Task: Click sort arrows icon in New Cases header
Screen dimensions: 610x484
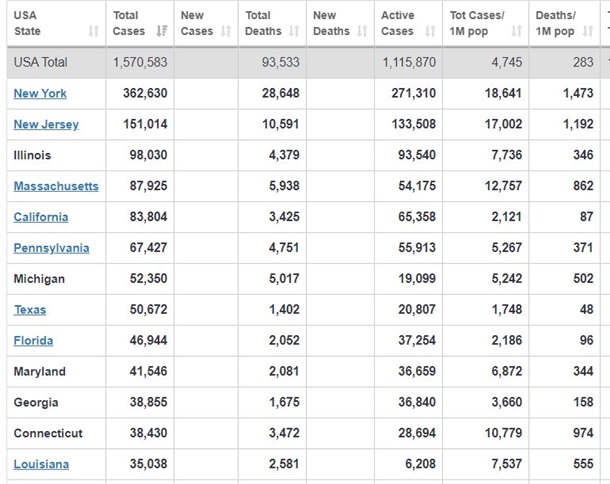Action: pyautogui.click(x=226, y=32)
